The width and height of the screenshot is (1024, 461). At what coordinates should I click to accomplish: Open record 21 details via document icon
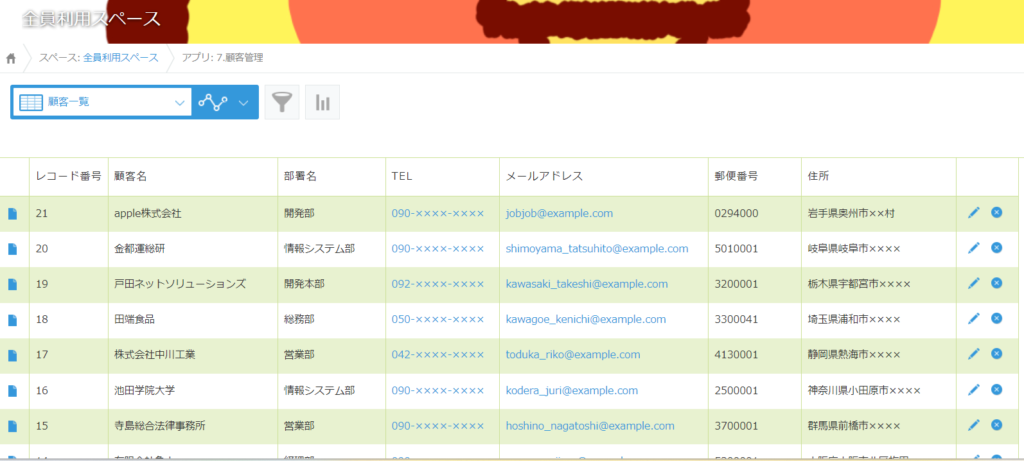(x=13, y=213)
